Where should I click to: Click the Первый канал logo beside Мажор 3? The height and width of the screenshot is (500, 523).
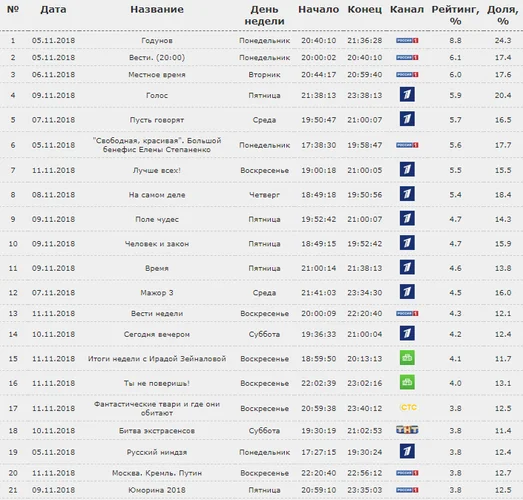click(x=407, y=292)
